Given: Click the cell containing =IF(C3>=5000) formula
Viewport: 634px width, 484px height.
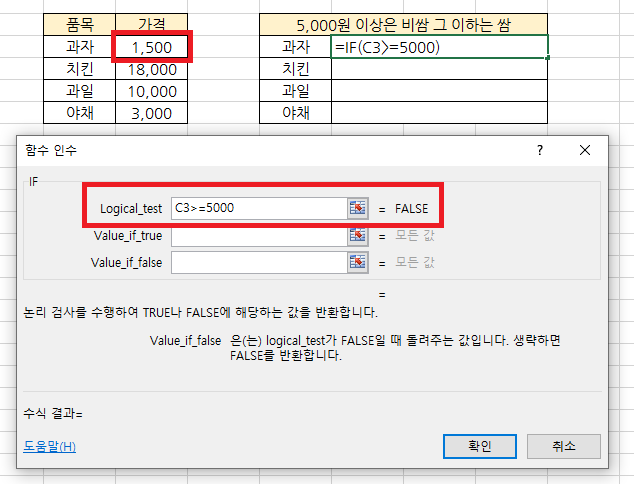Looking at the screenshot, I should coord(440,47).
